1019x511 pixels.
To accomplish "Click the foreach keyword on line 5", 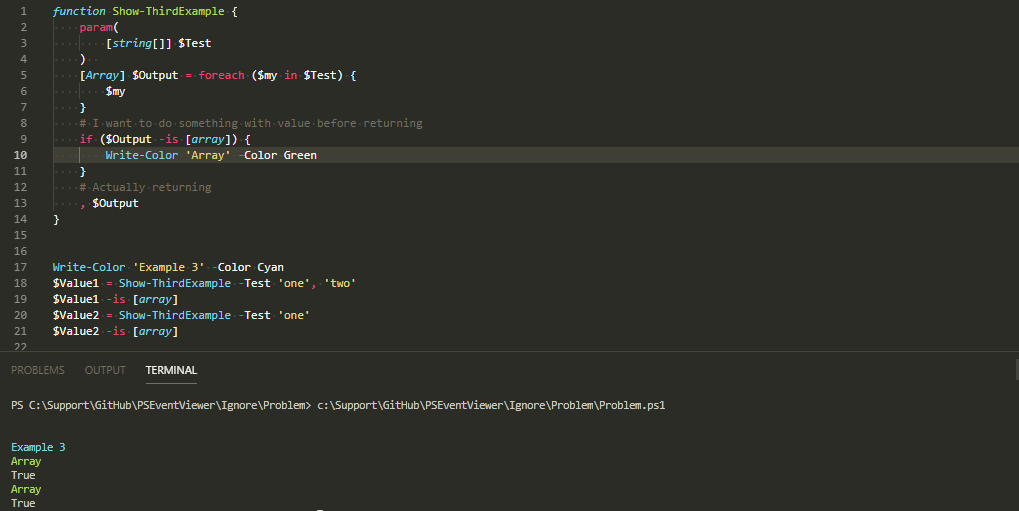I will click(221, 75).
